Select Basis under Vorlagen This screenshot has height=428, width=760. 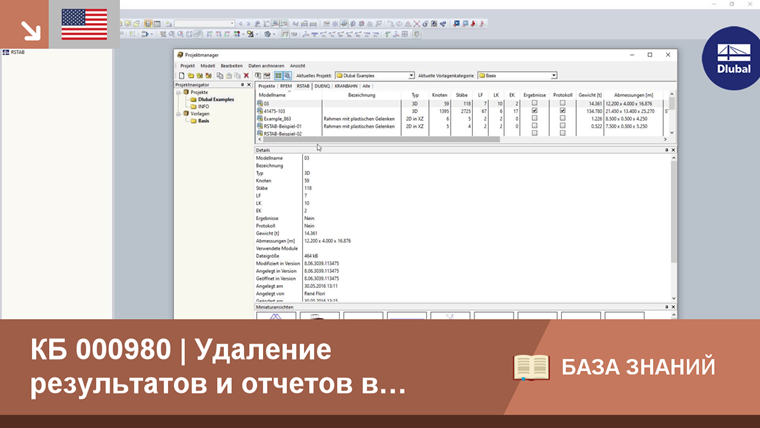click(204, 121)
